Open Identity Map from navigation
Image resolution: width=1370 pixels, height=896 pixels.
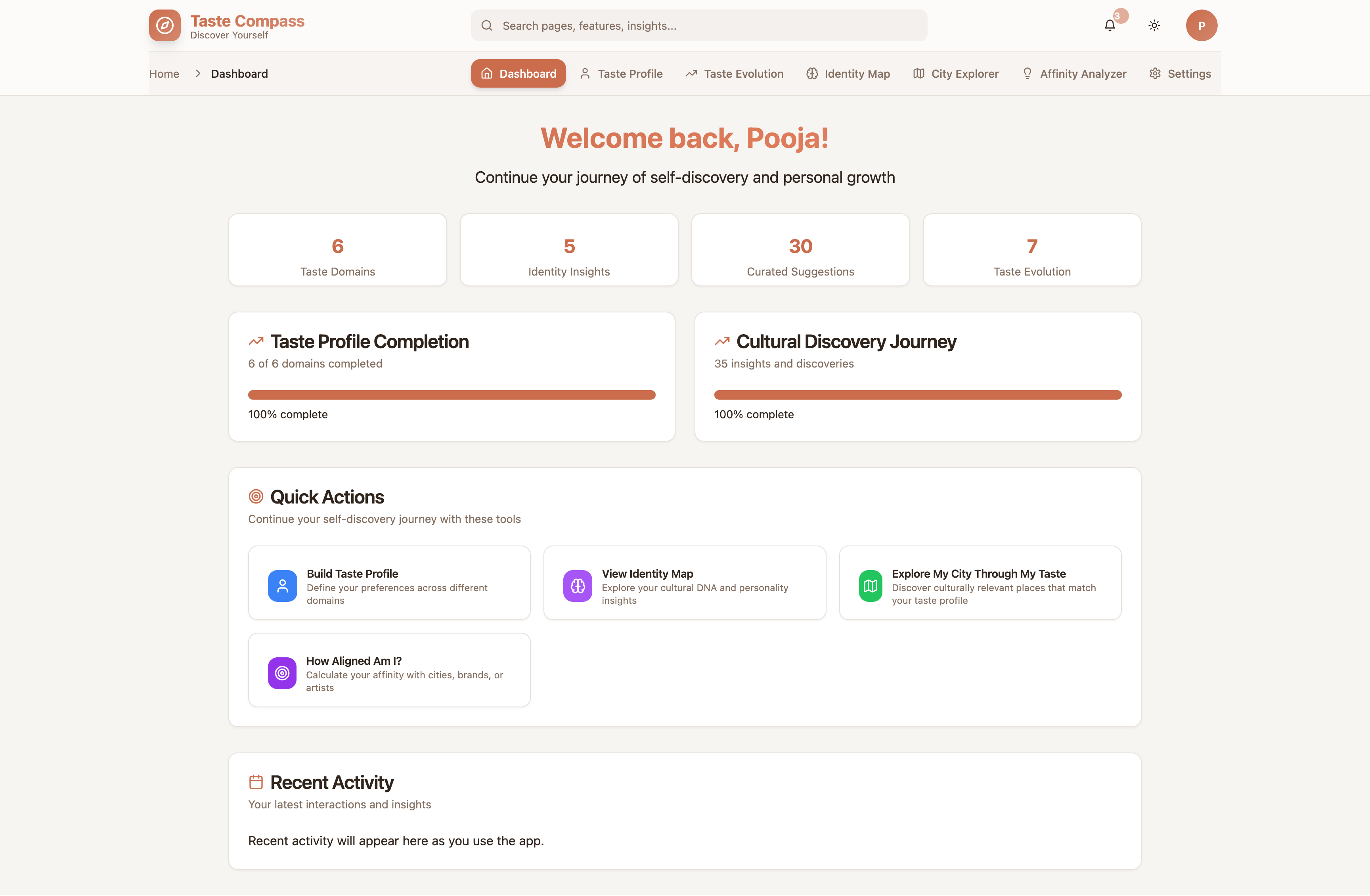point(848,74)
